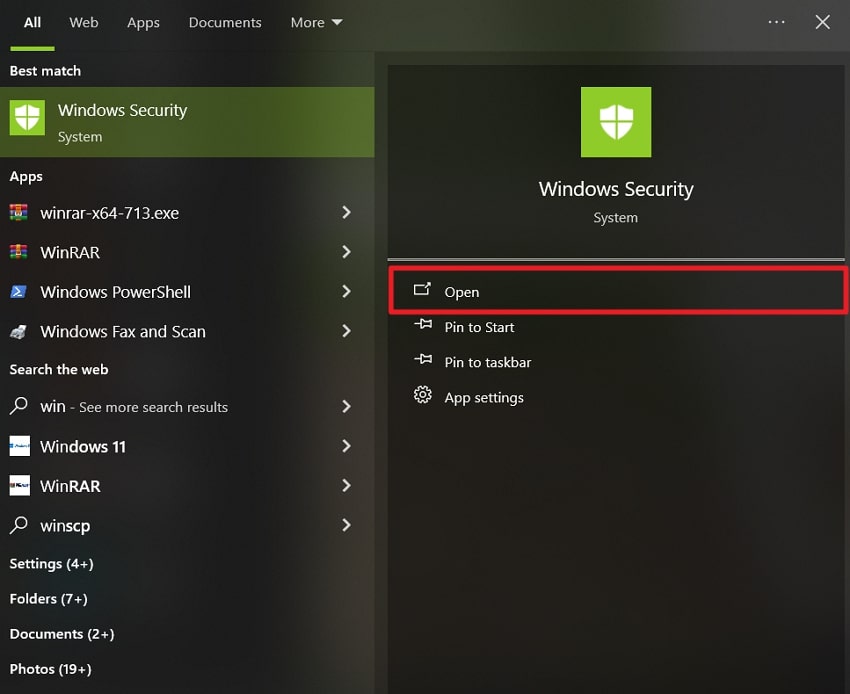
Task: Click the 'win - See more search results' text
Action: coord(134,407)
